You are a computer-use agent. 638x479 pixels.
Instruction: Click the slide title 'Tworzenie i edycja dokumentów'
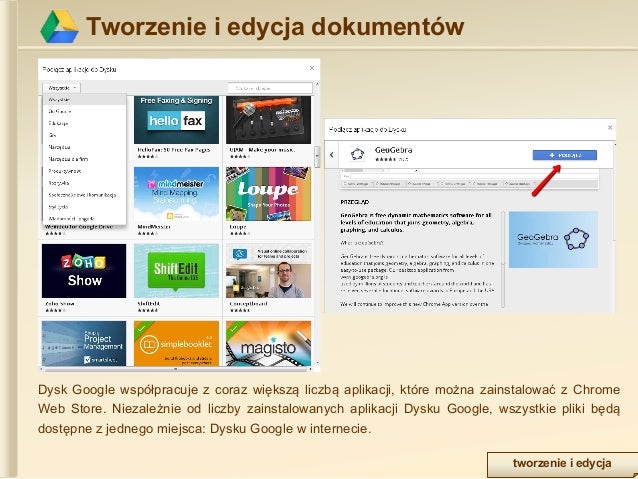pyautogui.click(x=275, y=26)
